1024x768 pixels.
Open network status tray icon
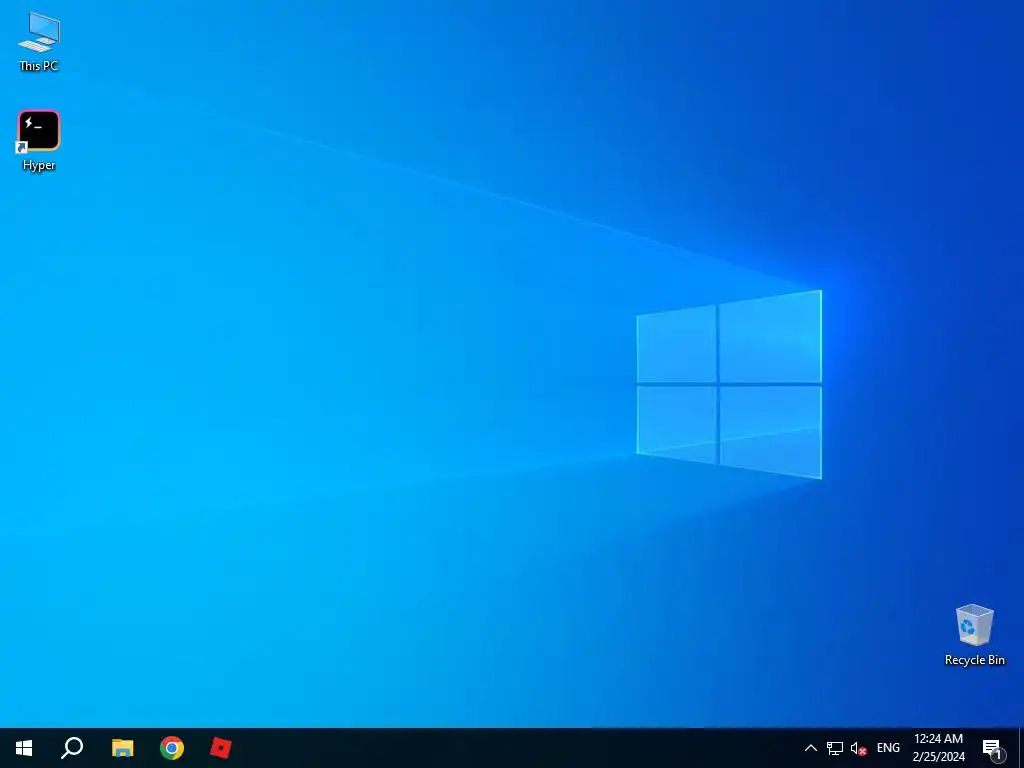(x=835, y=748)
